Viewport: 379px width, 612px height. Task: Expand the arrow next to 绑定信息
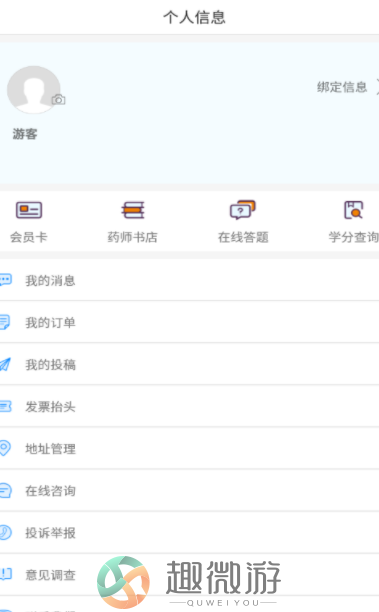[377, 87]
